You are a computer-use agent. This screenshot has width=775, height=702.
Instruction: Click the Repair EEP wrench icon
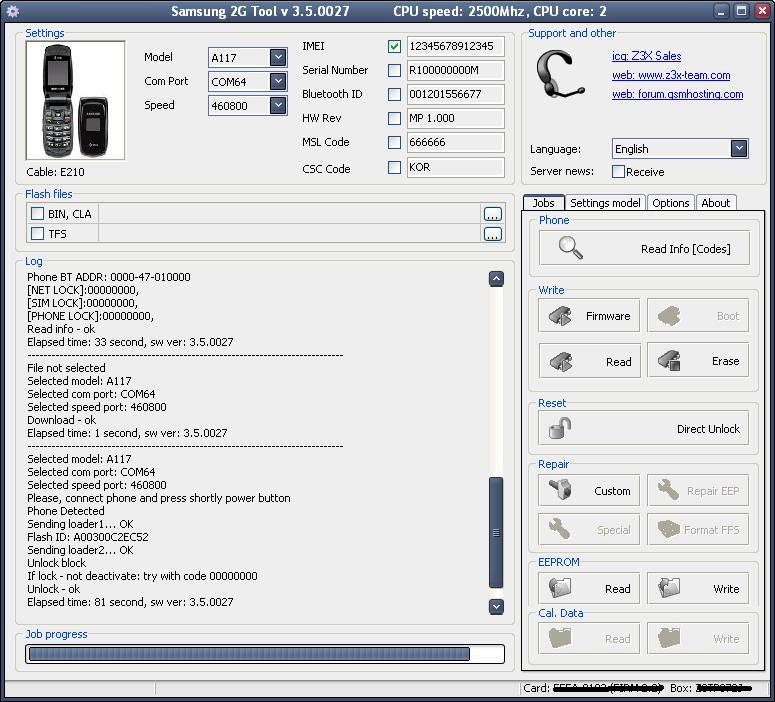pos(668,489)
